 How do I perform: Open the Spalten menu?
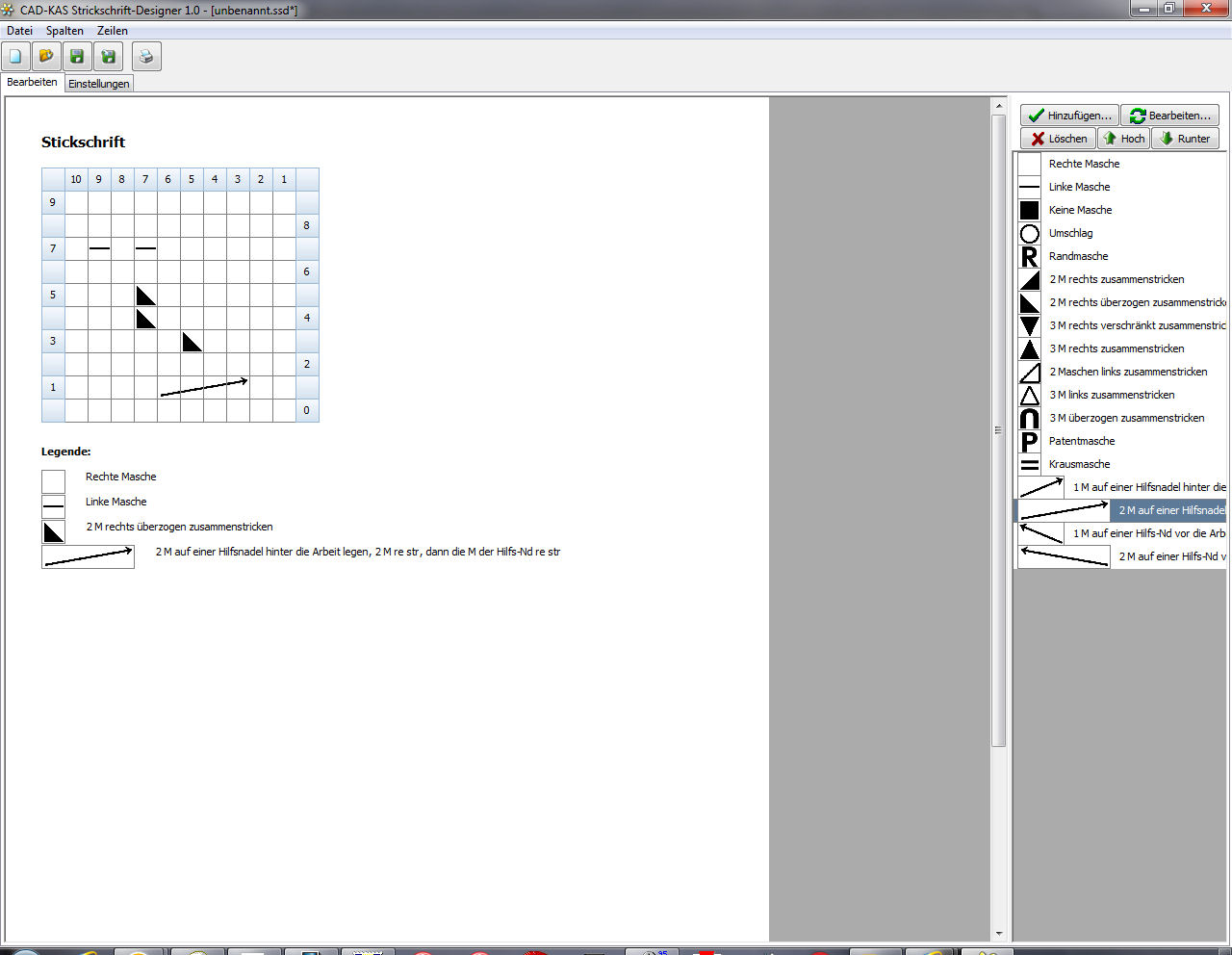[64, 31]
